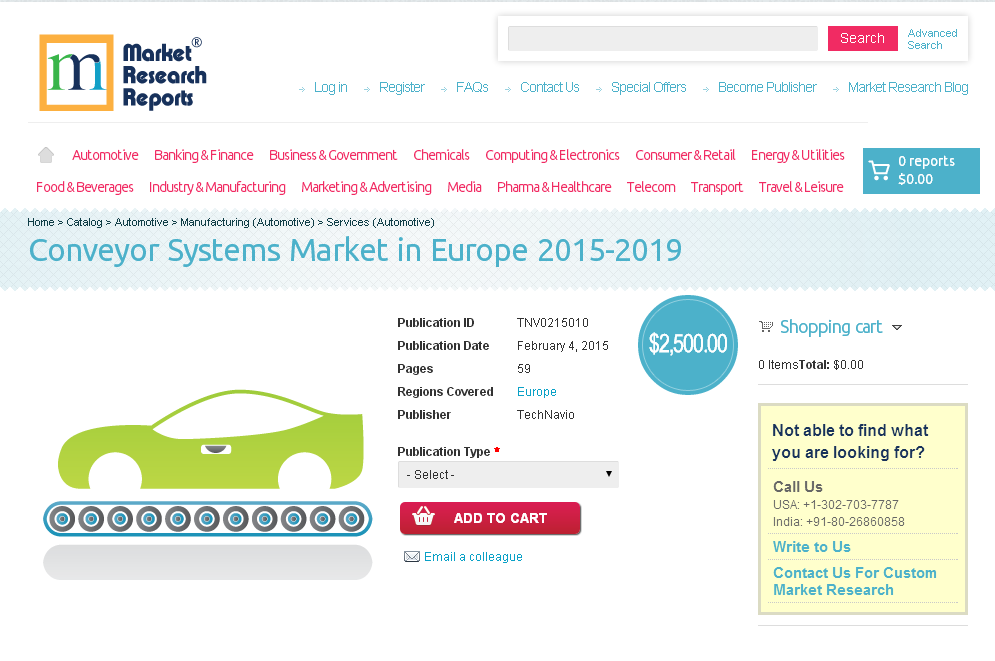The width and height of the screenshot is (995, 661).
Task: Select the $2,500.00 price badge
Action: click(x=687, y=344)
